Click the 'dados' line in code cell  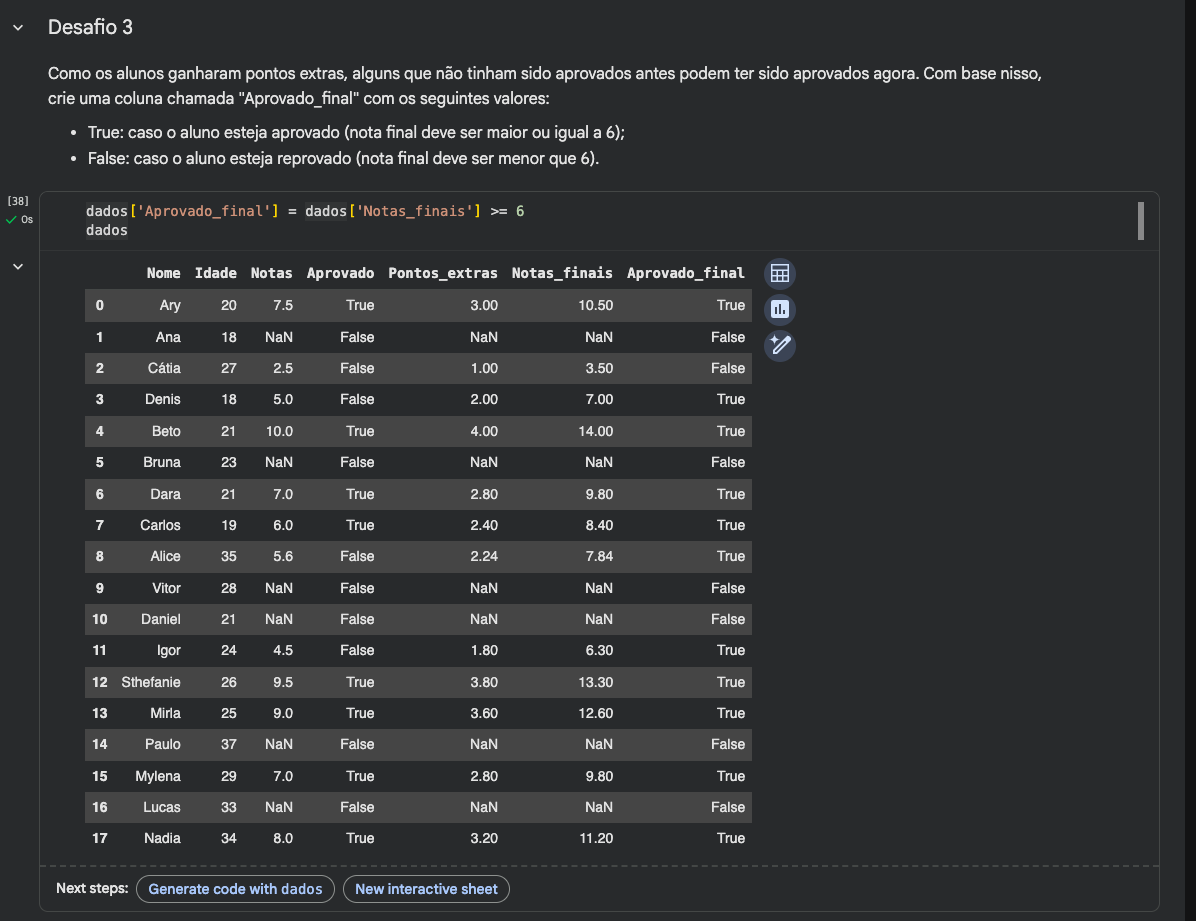pyautogui.click(x=107, y=231)
